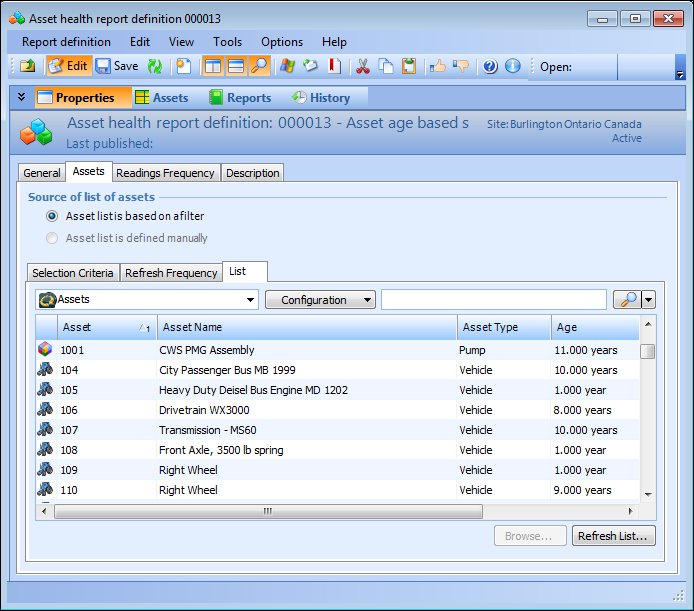Select 'Asset list is defined manually' option
The height and width of the screenshot is (611, 694).
click(52, 238)
